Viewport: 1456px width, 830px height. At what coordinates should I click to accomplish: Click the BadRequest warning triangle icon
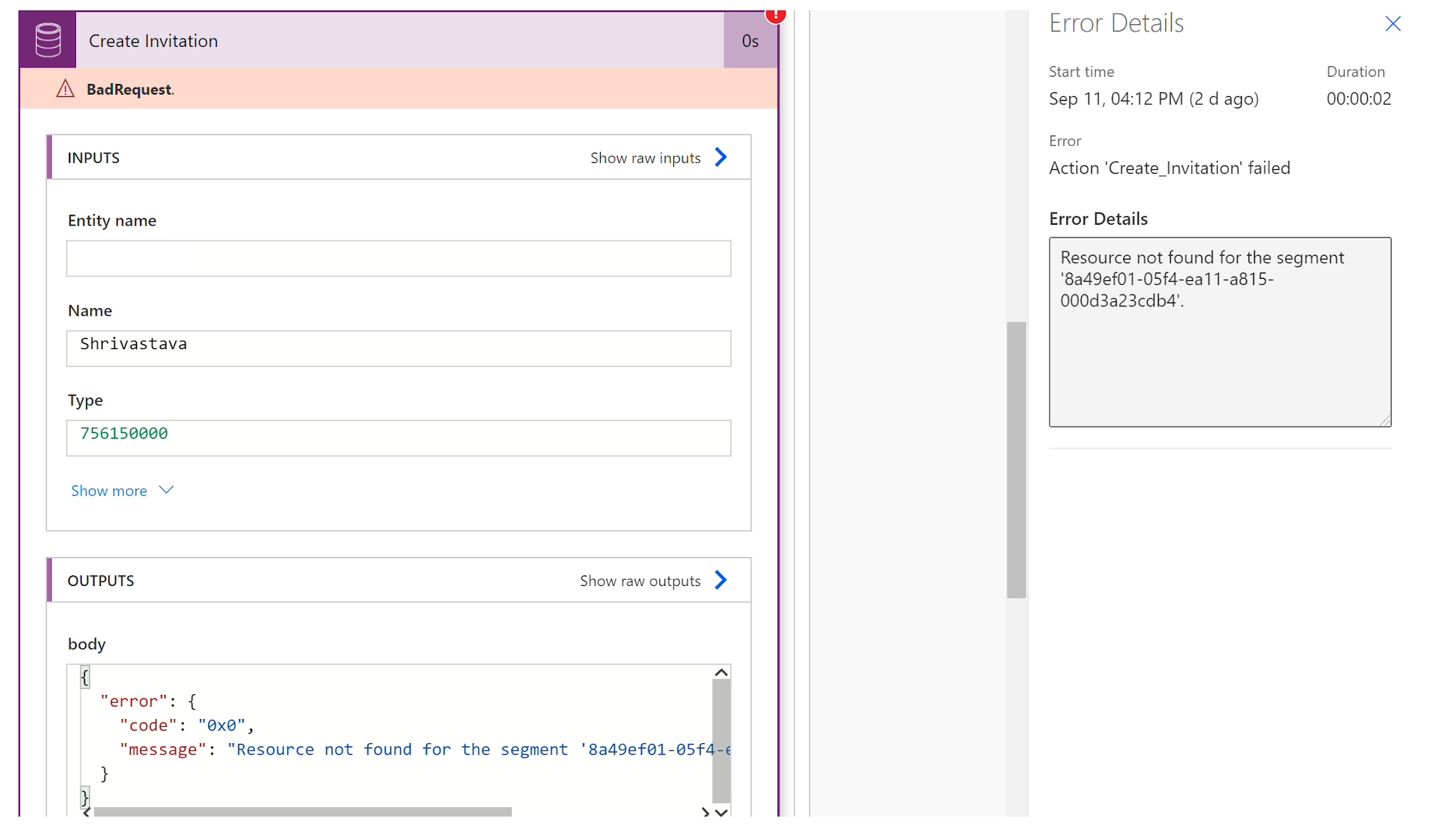coord(65,89)
